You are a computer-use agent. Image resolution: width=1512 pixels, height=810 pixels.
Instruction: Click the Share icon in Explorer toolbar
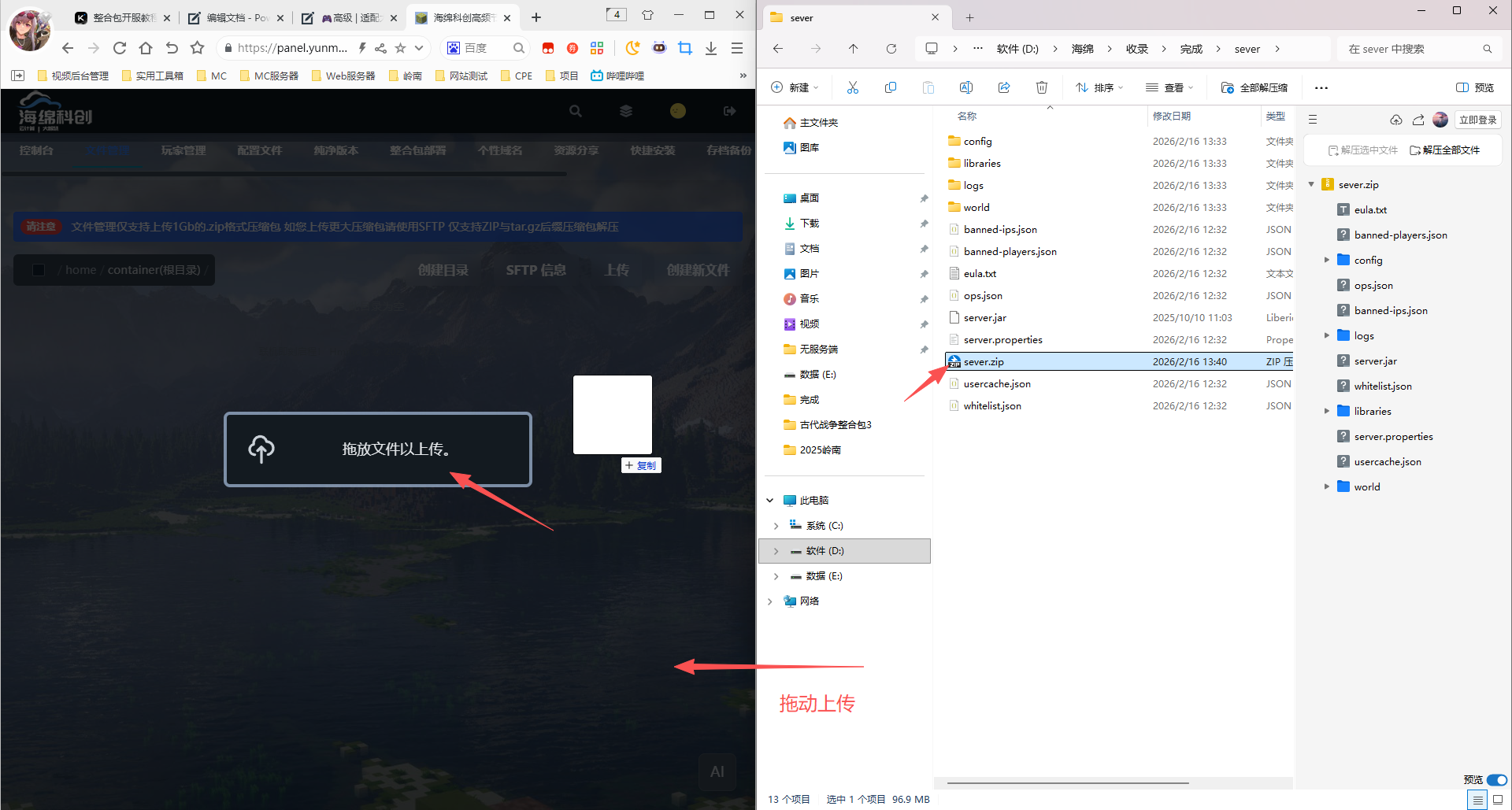pyautogui.click(x=1003, y=87)
